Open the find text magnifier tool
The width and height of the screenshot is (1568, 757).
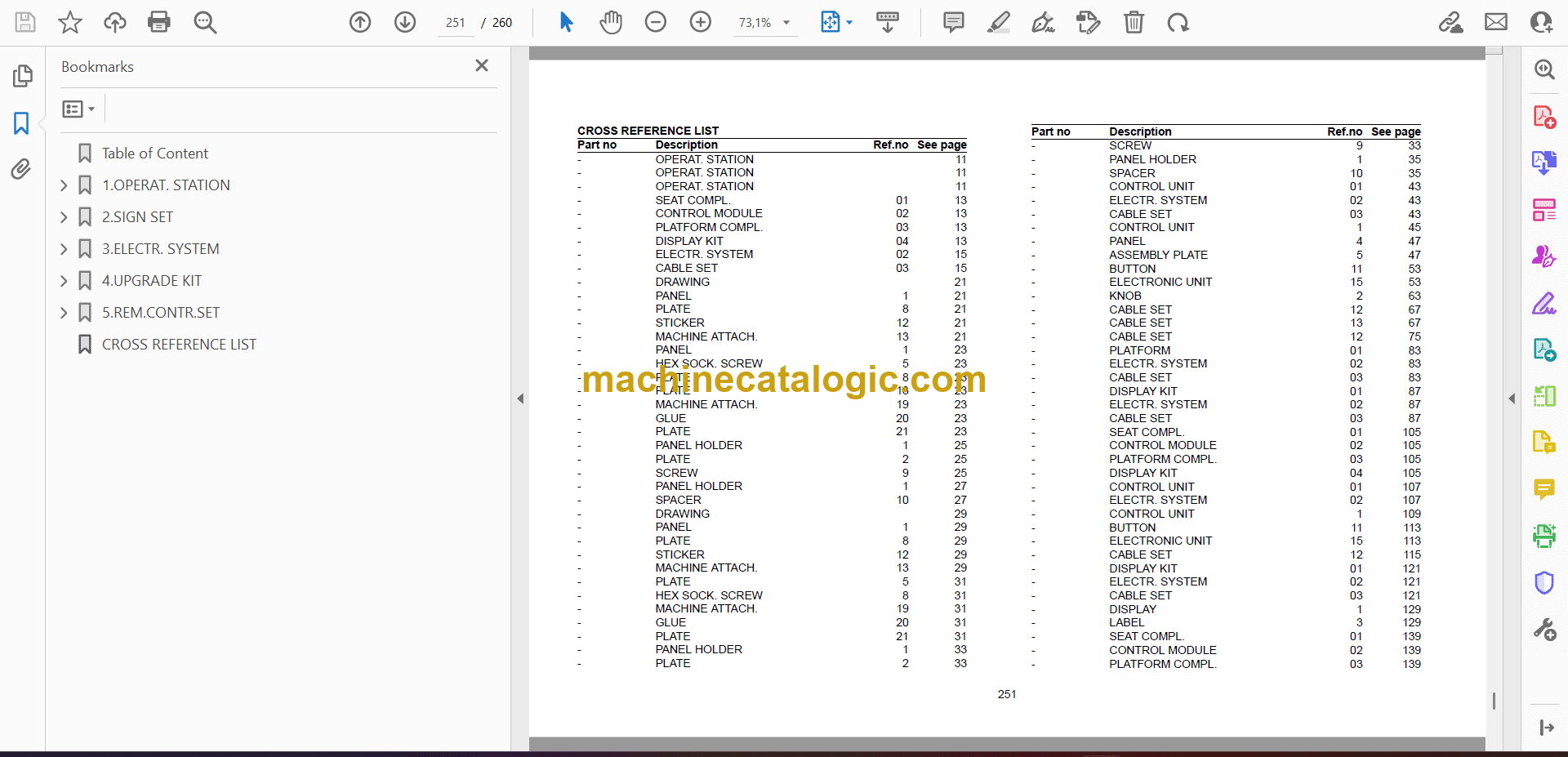(x=205, y=22)
